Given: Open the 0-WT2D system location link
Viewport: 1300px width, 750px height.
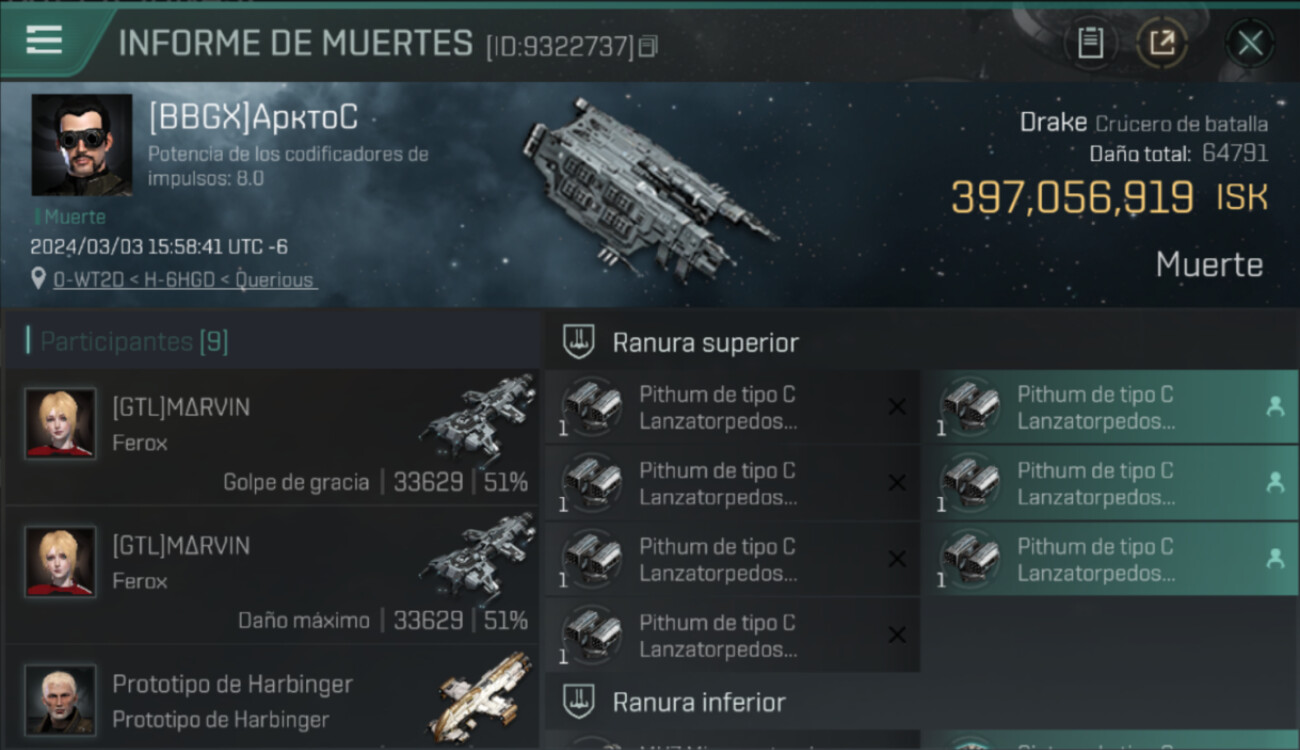Looking at the screenshot, I should coord(84,280).
